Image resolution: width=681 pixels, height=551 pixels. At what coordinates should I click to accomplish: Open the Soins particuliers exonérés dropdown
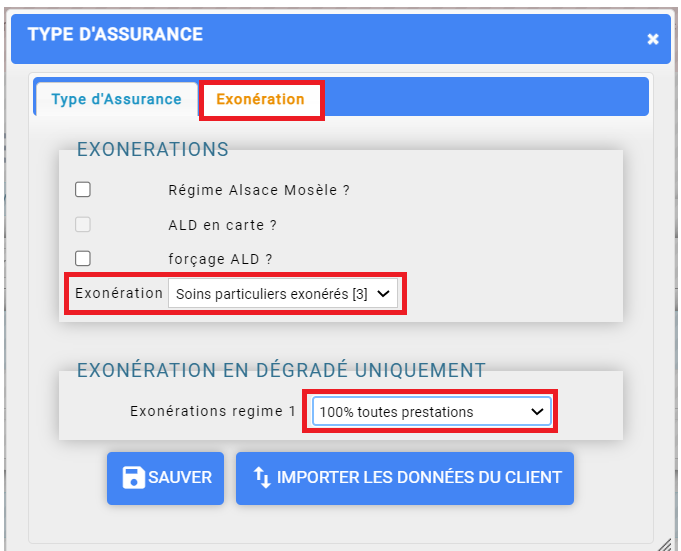pos(283,294)
